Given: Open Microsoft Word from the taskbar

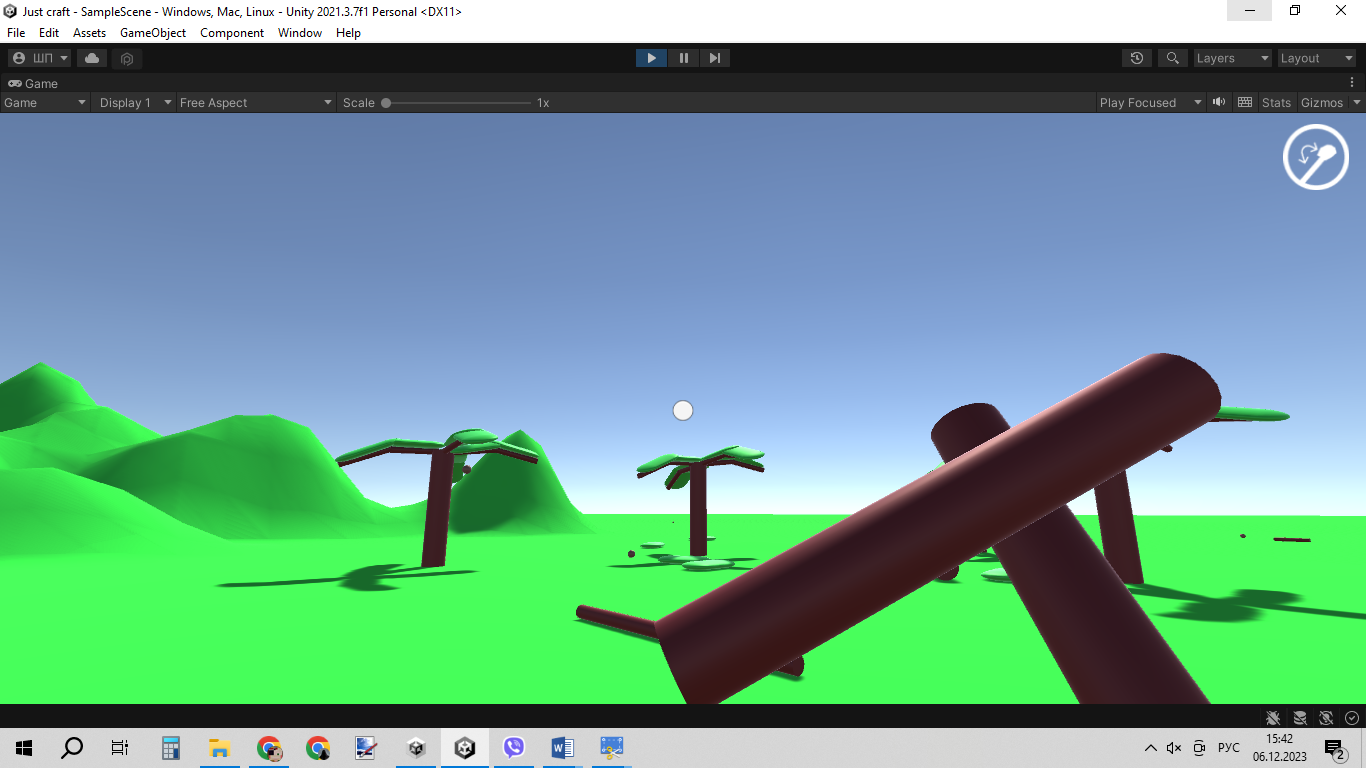Looking at the screenshot, I should (x=562, y=748).
